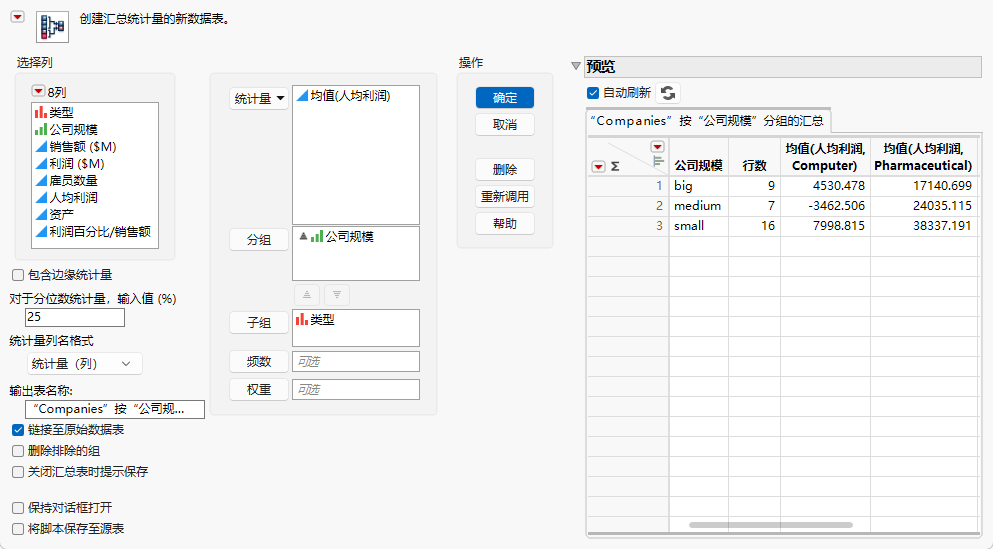This screenshot has width=993, height=549.
Task: Enable 关闭汇总表时提示保存 checkbox
Action: pyautogui.click(x=18, y=472)
